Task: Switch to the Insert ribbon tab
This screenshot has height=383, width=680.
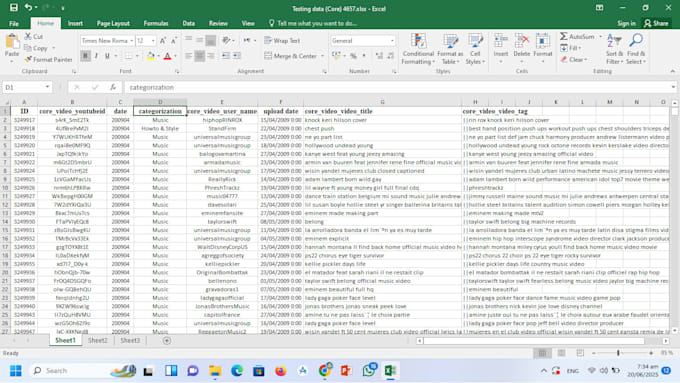Action: coord(75,23)
